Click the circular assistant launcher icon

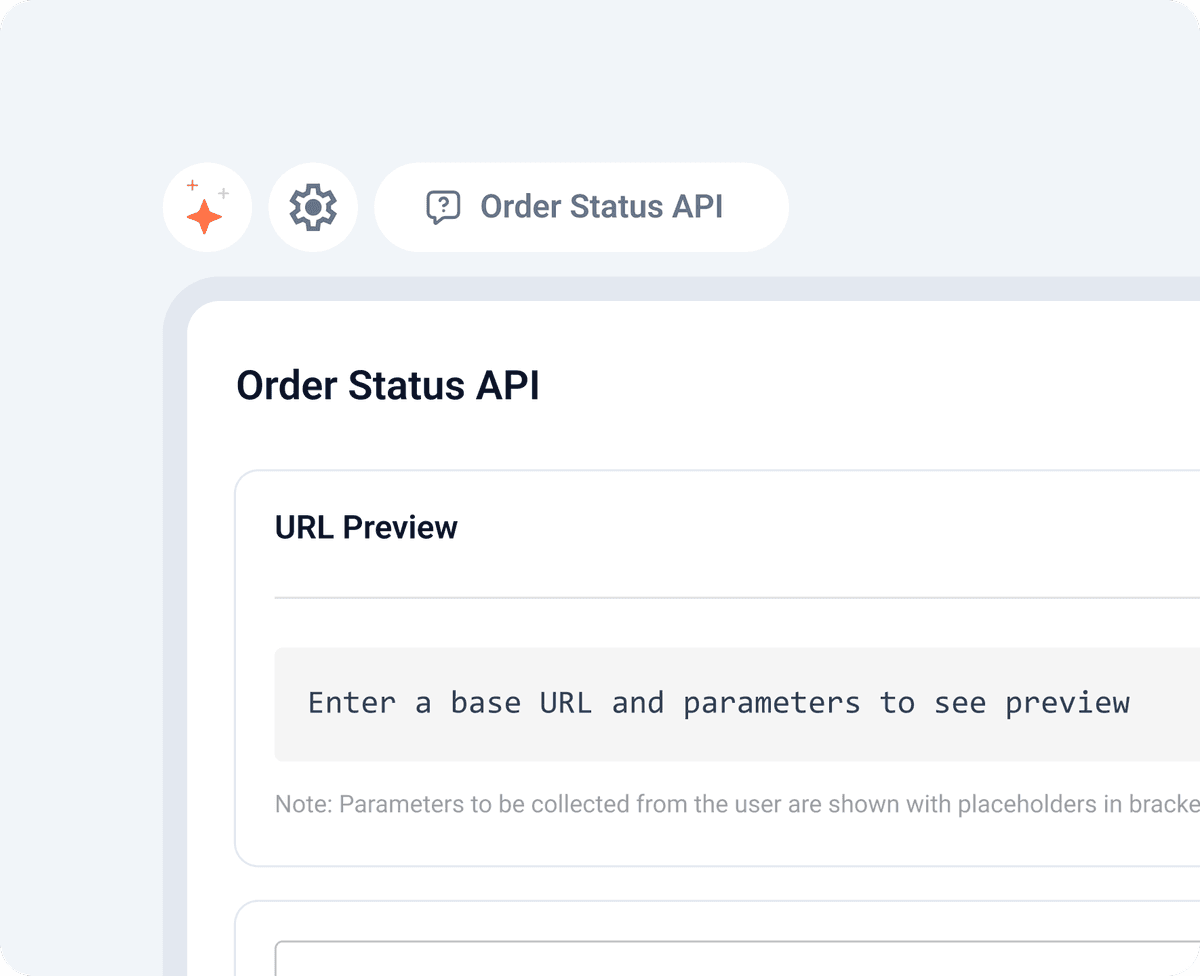(x=206, y=207)
